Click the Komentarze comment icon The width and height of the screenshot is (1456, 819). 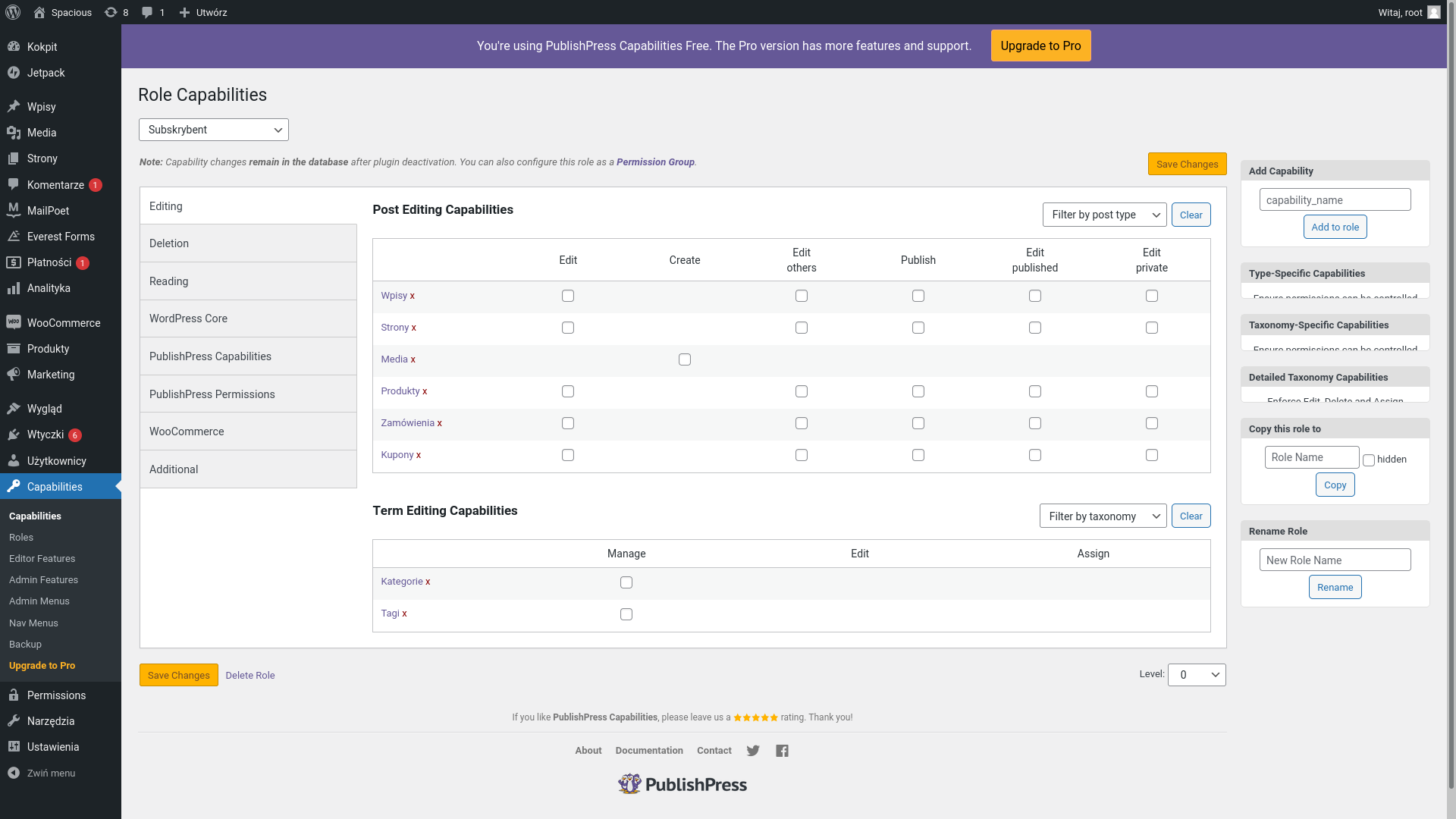point(14,185)
